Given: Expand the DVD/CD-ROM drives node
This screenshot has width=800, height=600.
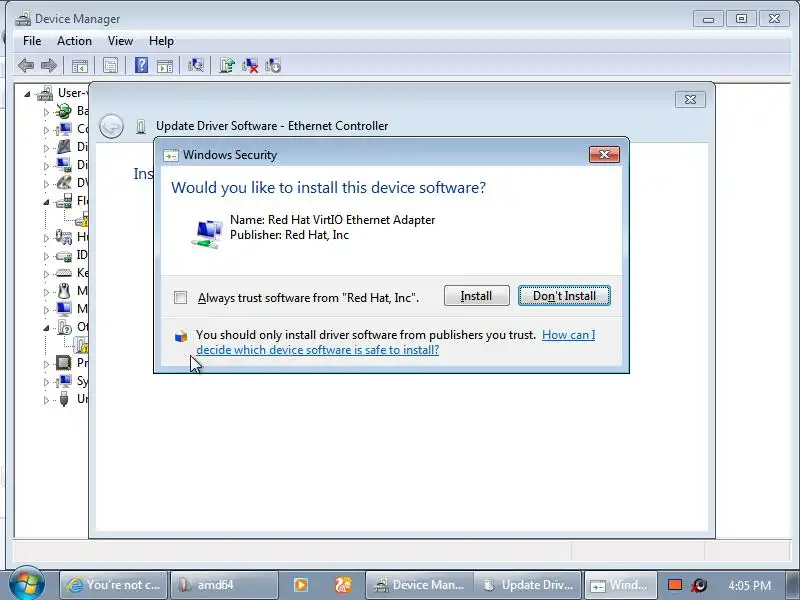Looking at the screenshot, I should pos(46,184).
